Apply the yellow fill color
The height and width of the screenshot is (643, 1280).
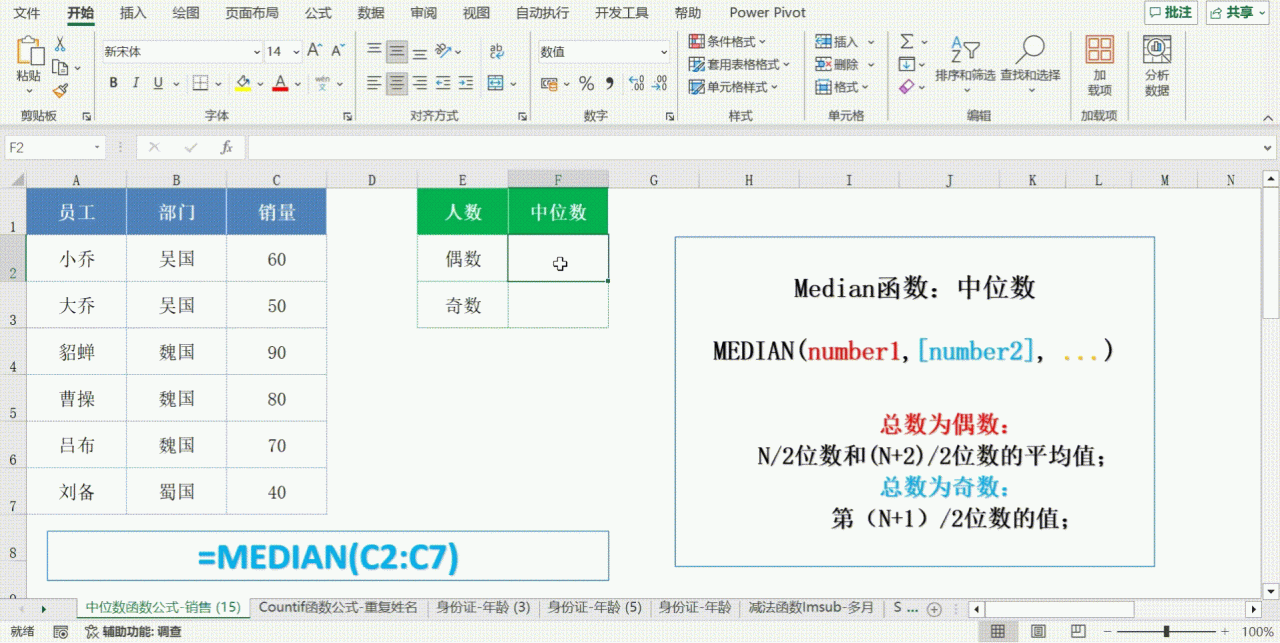coord(243,83)
